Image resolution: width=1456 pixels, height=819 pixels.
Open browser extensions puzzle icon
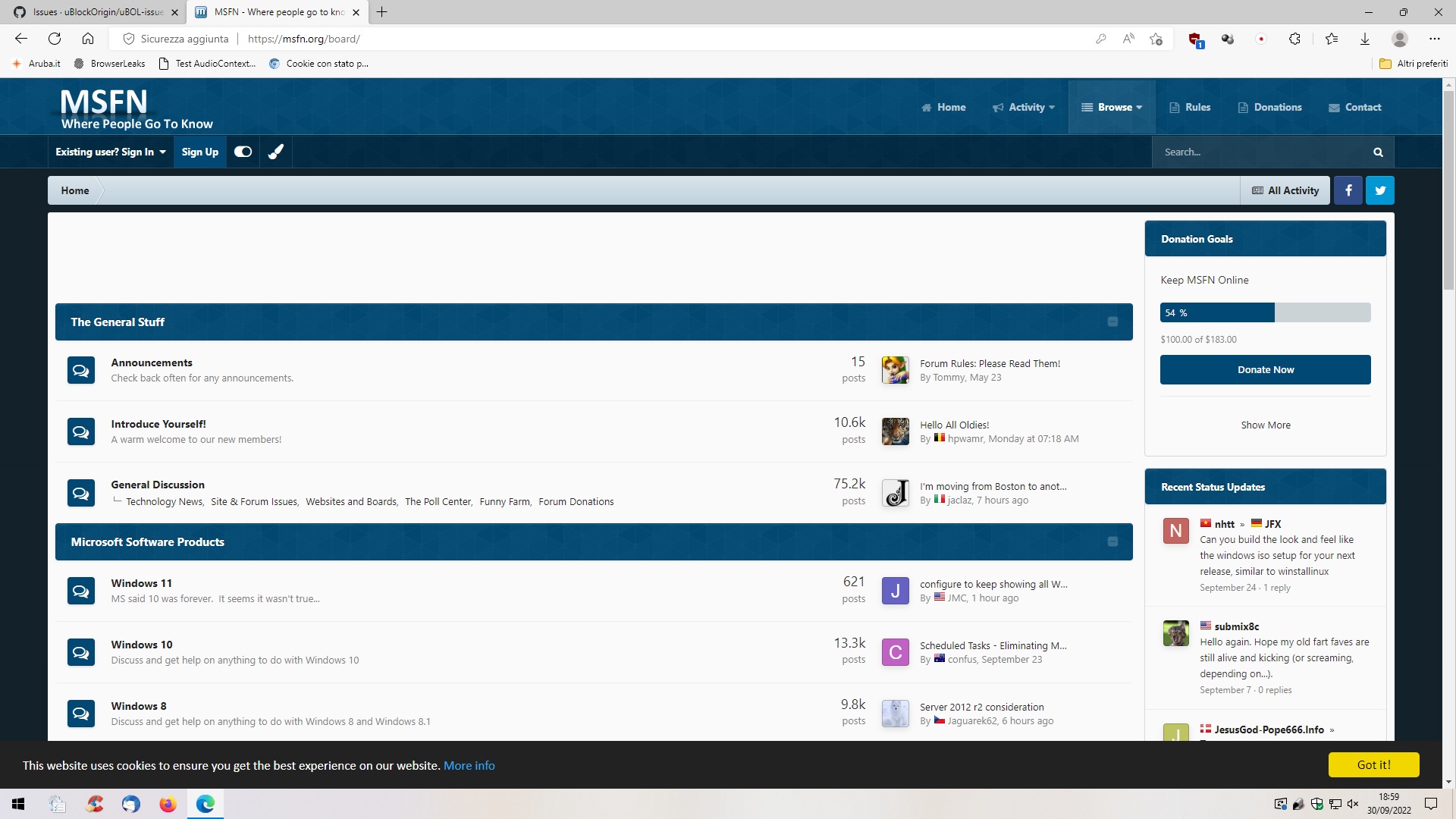tap(1294, 39)
